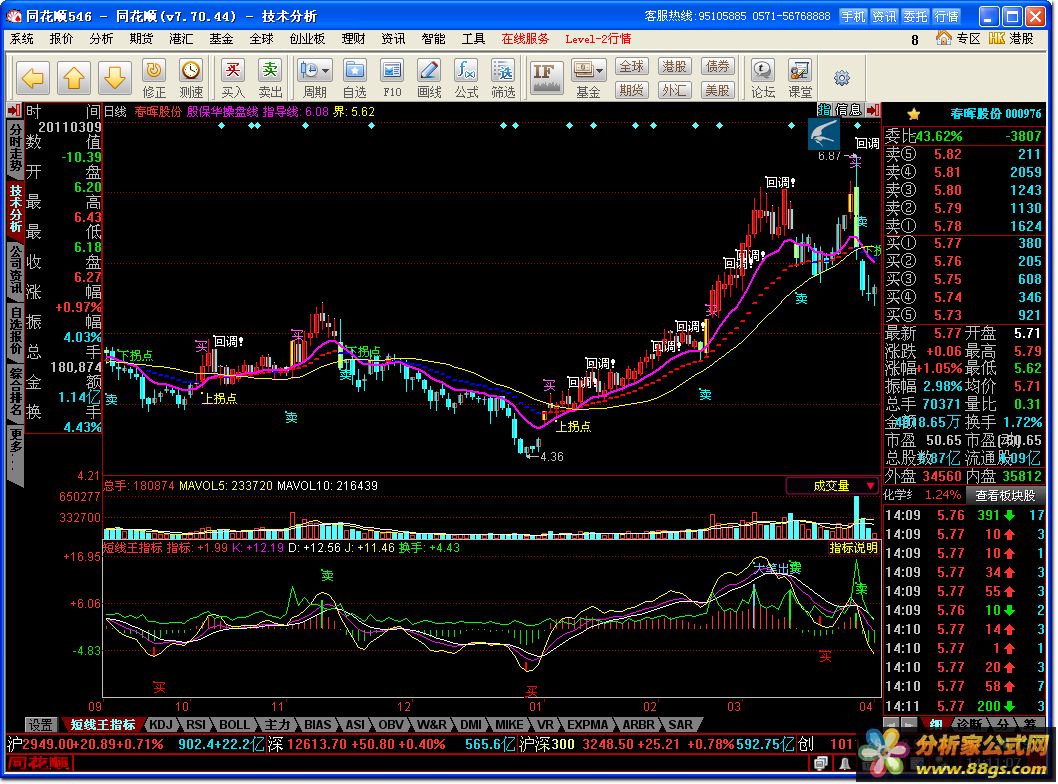Click the 债券 toolbar button
The image size is (1058, 784).
717,67
